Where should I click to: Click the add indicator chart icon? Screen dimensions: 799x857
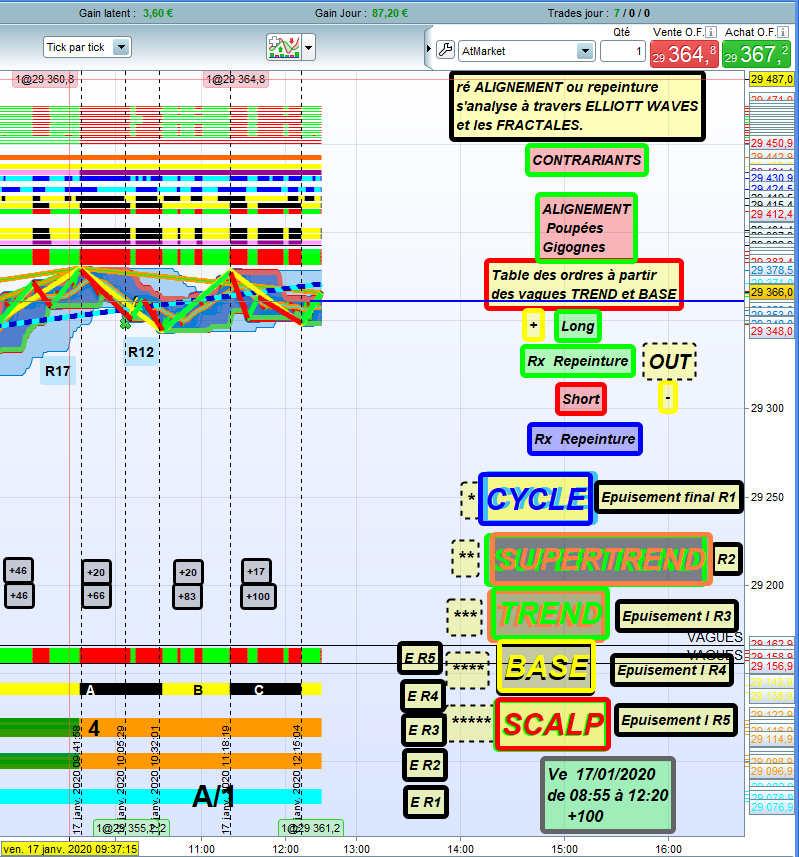tap(284, 47)
